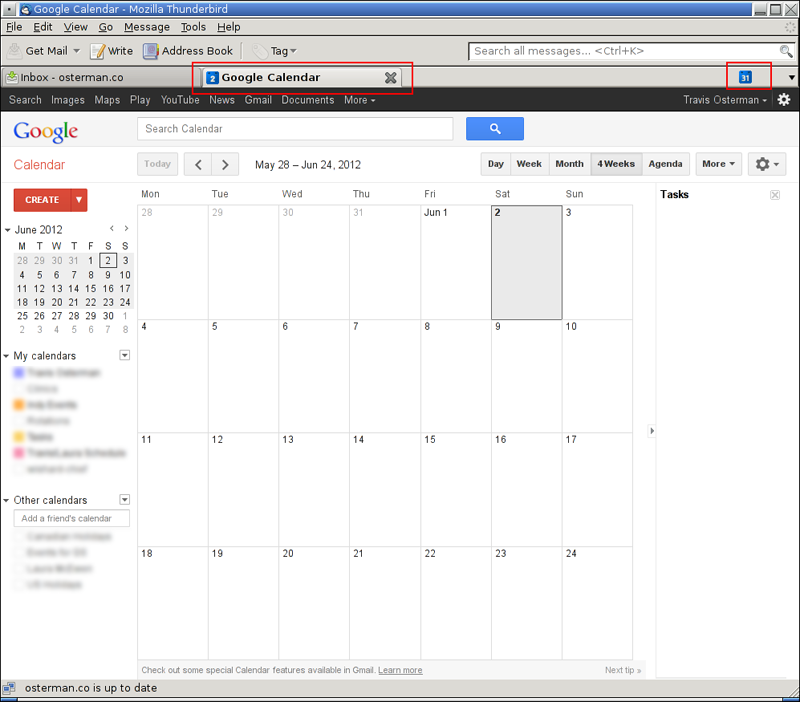
Task: Open the File menu
Action: [14, 27]
